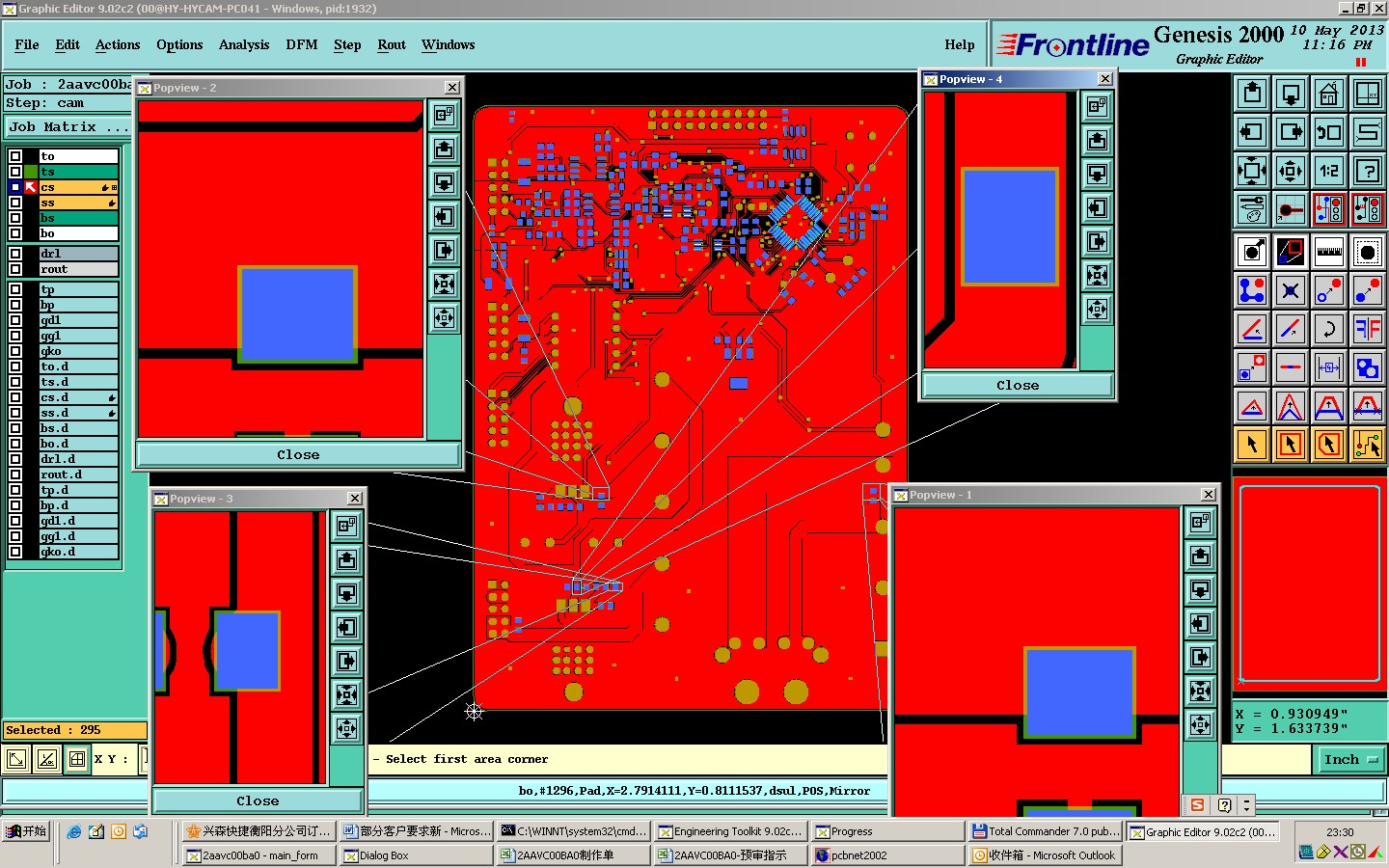
Task: Click Close button in Popview 3
Action: coord(258,800)
